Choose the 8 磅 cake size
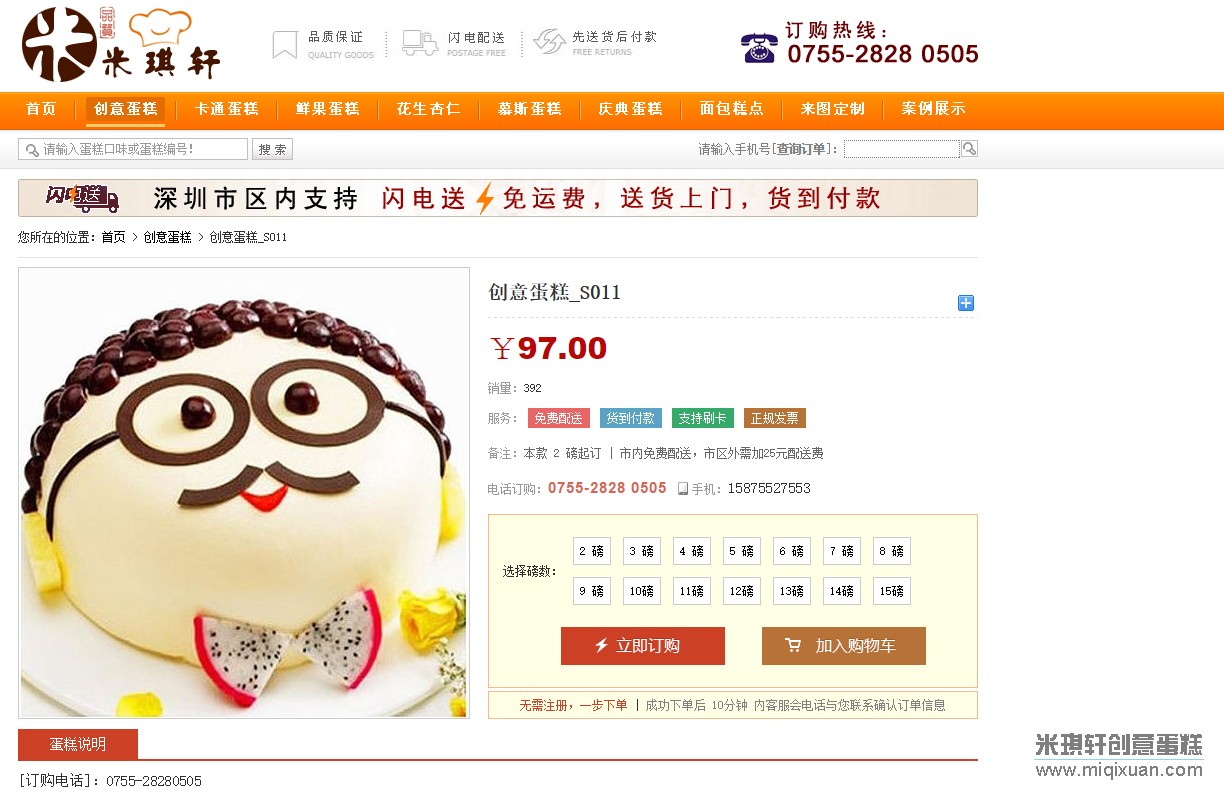The height and width of the screenshot is (801, 1224). (x=892, y=551)
